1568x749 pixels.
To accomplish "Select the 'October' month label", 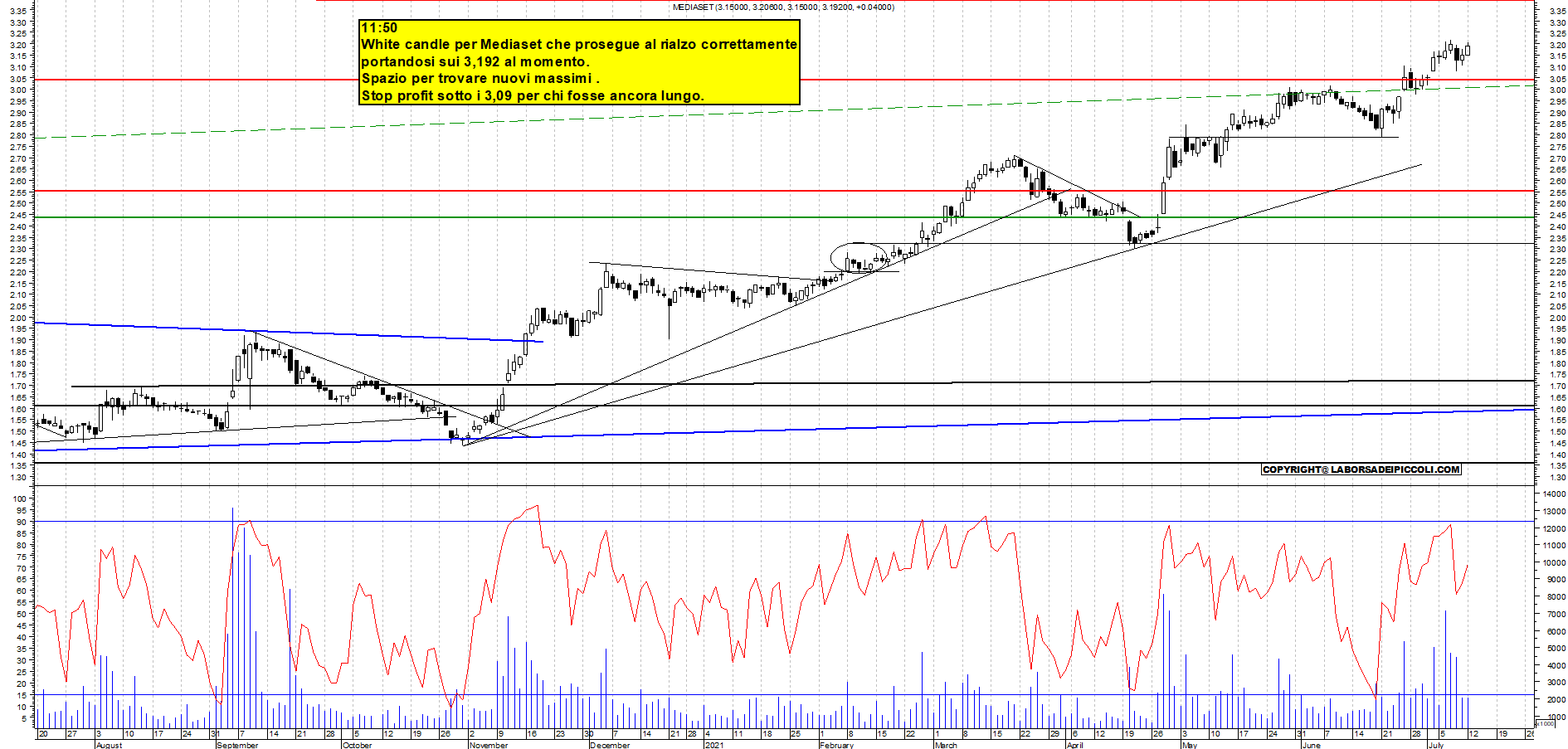I will (x=358, y=745).
